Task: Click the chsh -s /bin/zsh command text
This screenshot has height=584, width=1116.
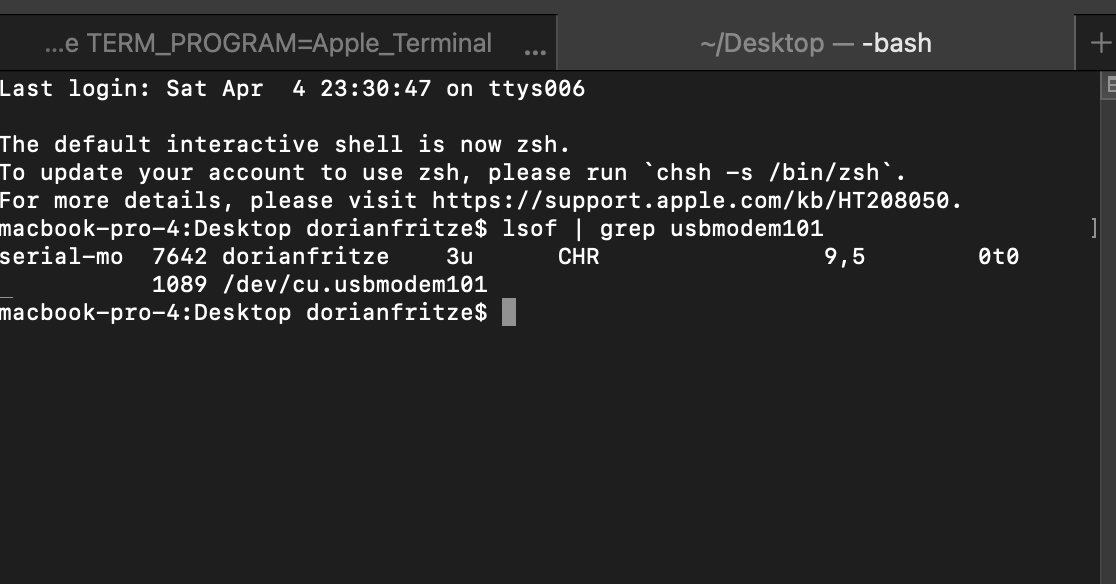Action: point(770,172)
